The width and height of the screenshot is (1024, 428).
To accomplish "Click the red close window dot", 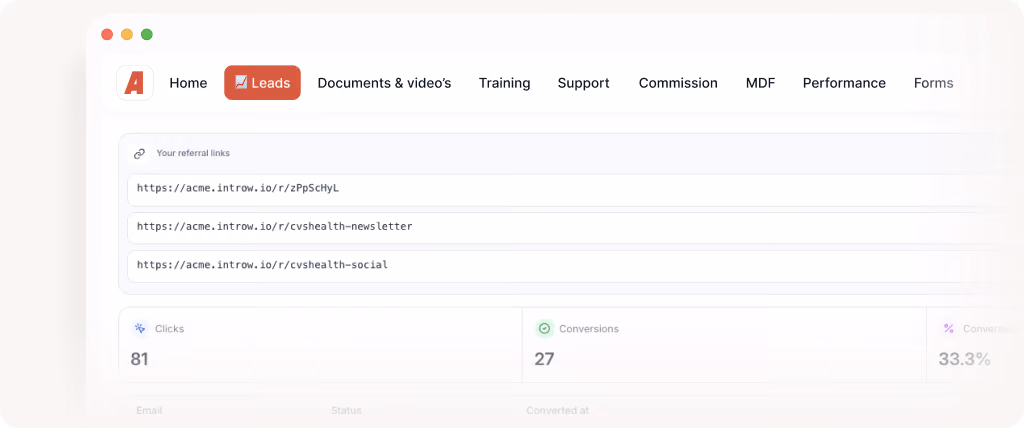I will click(107, 35).
